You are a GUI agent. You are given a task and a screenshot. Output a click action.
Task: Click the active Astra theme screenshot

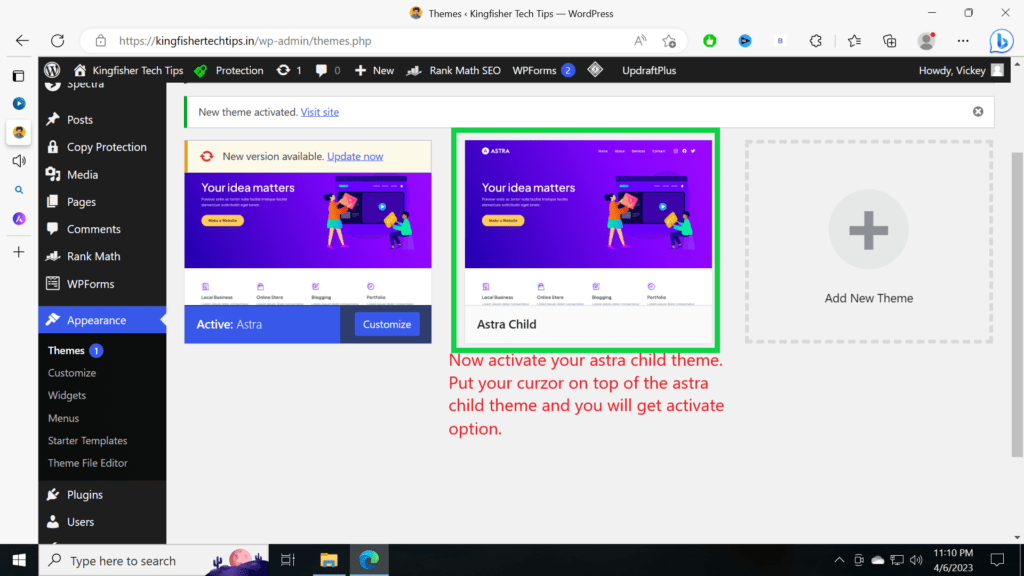coord(308,238)
